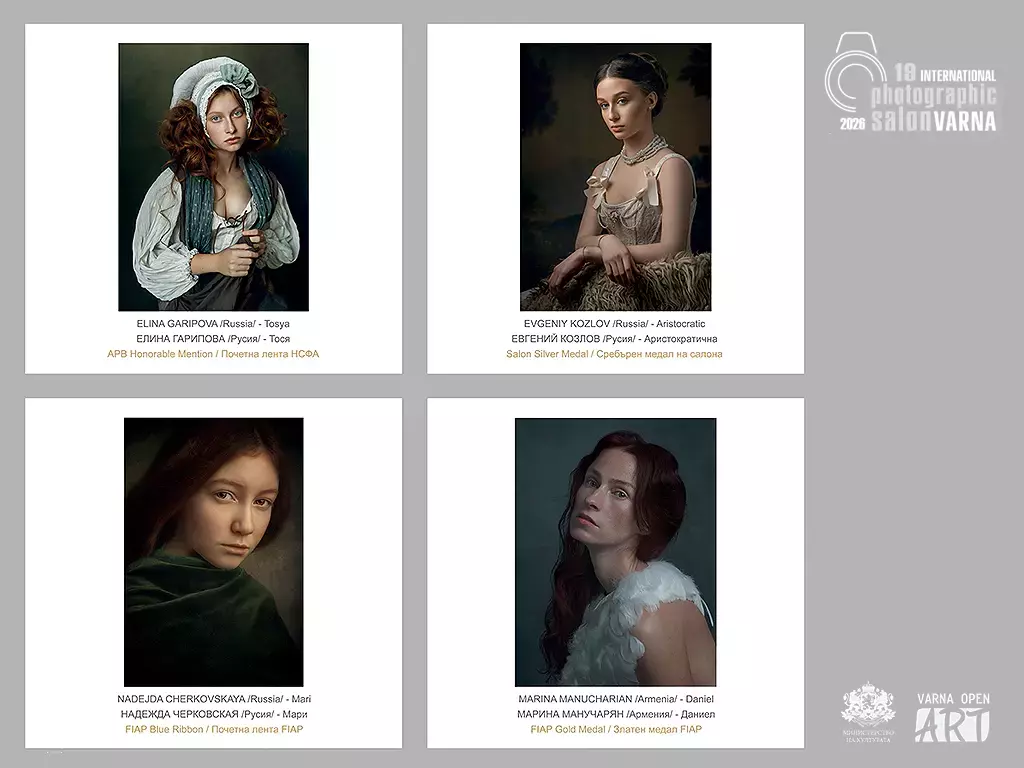Click the salon VARNA title text
The width and height of the screenshot is (1024, 768).
[x=934, y=121]
